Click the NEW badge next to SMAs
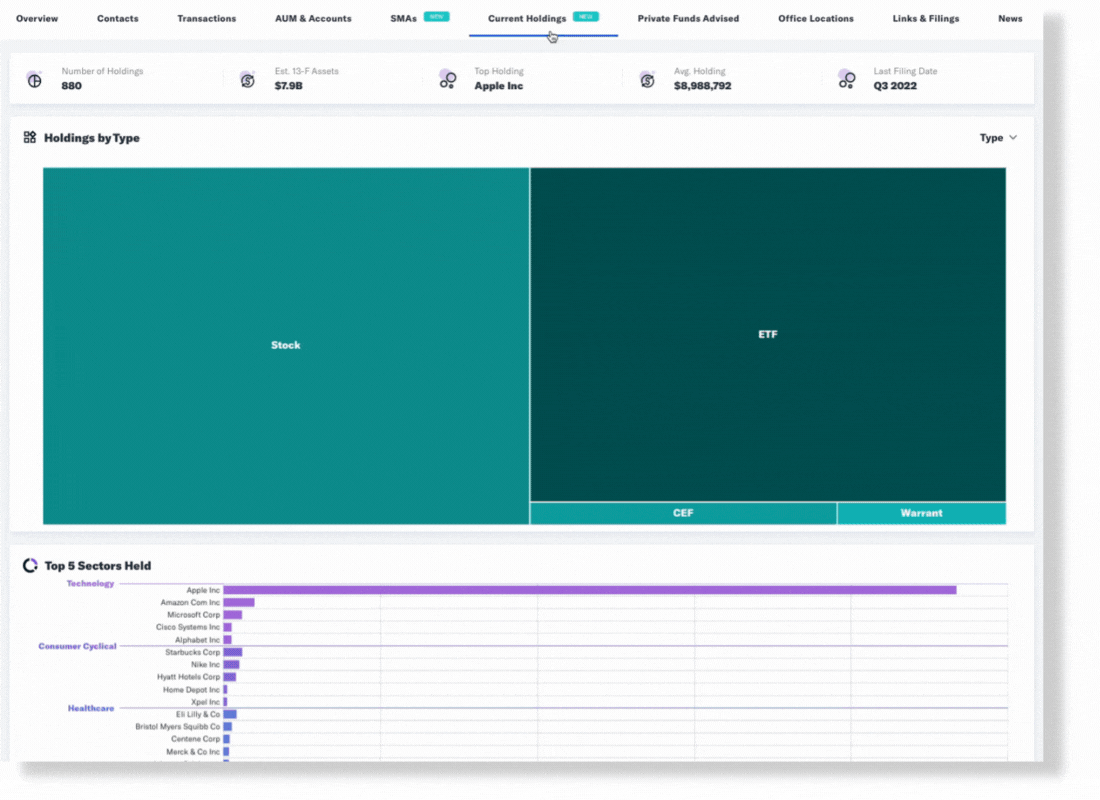Viewport: 1100px width, 800px height. [436, 17]
